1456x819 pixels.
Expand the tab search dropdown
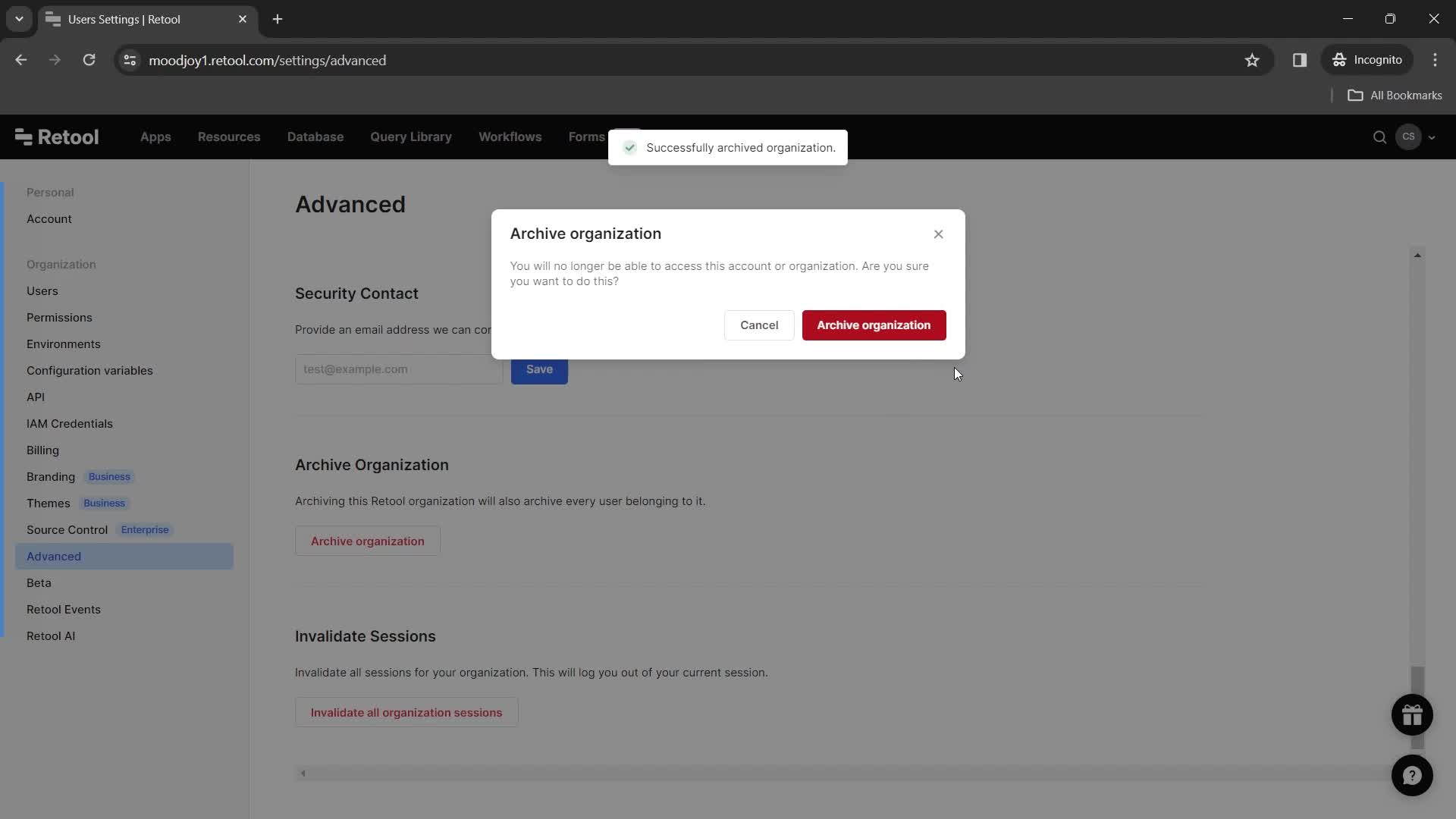[x=19, y=19]
